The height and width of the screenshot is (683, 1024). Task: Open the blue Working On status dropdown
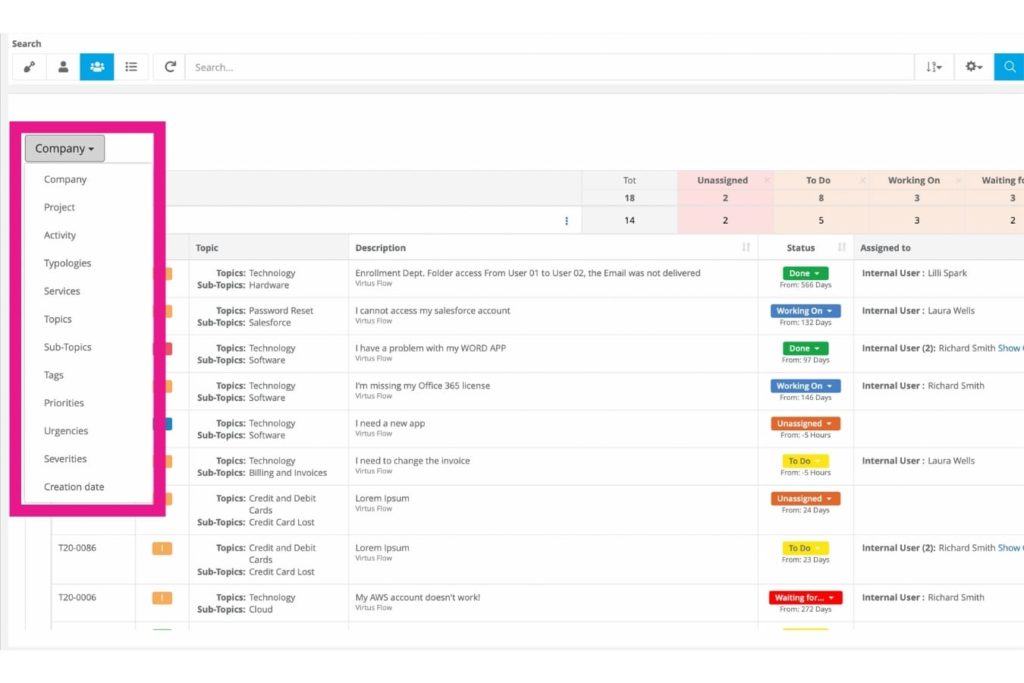point(805,310)
